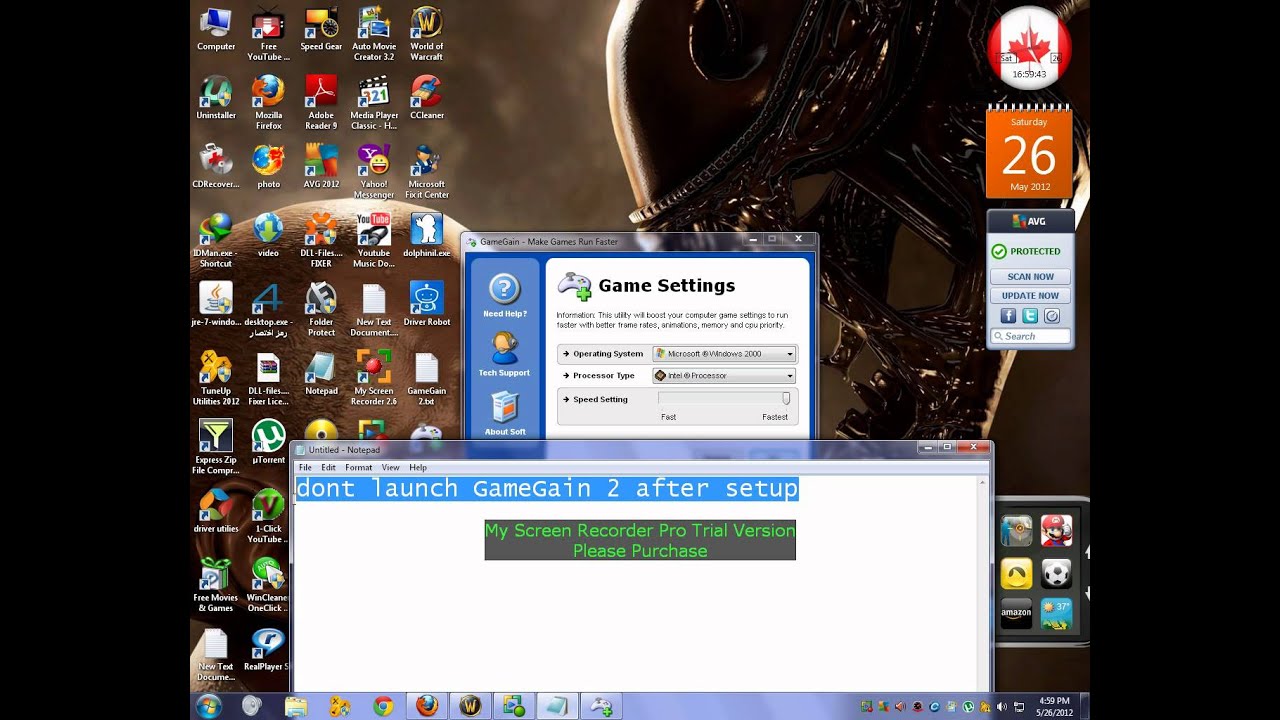Select the Youtube Music Downloader icon
The height and width of the screenshot is (720, 1280).
tap(374, 240)
